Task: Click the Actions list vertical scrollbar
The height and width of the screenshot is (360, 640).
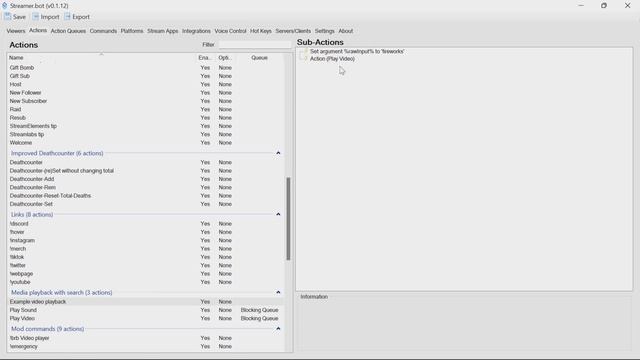Action: (288, 218)
